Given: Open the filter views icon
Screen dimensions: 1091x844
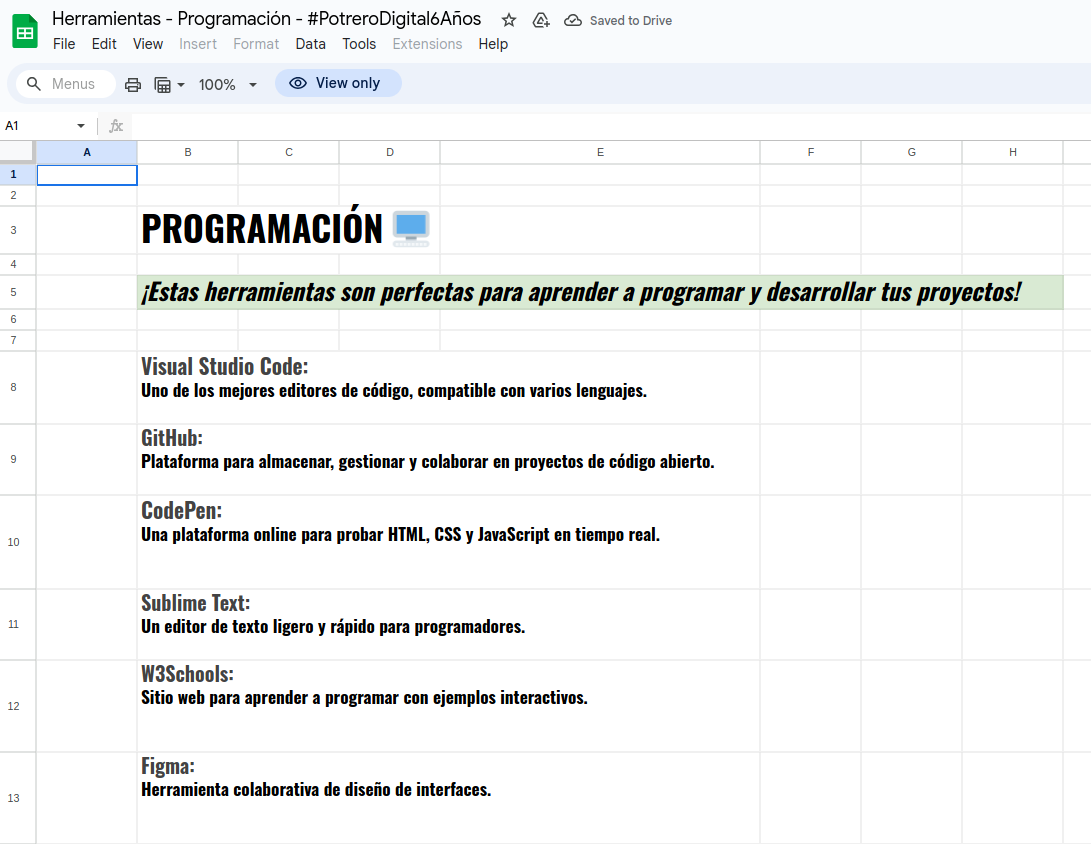Looking at the screenshot, I should tap(162, 84).
